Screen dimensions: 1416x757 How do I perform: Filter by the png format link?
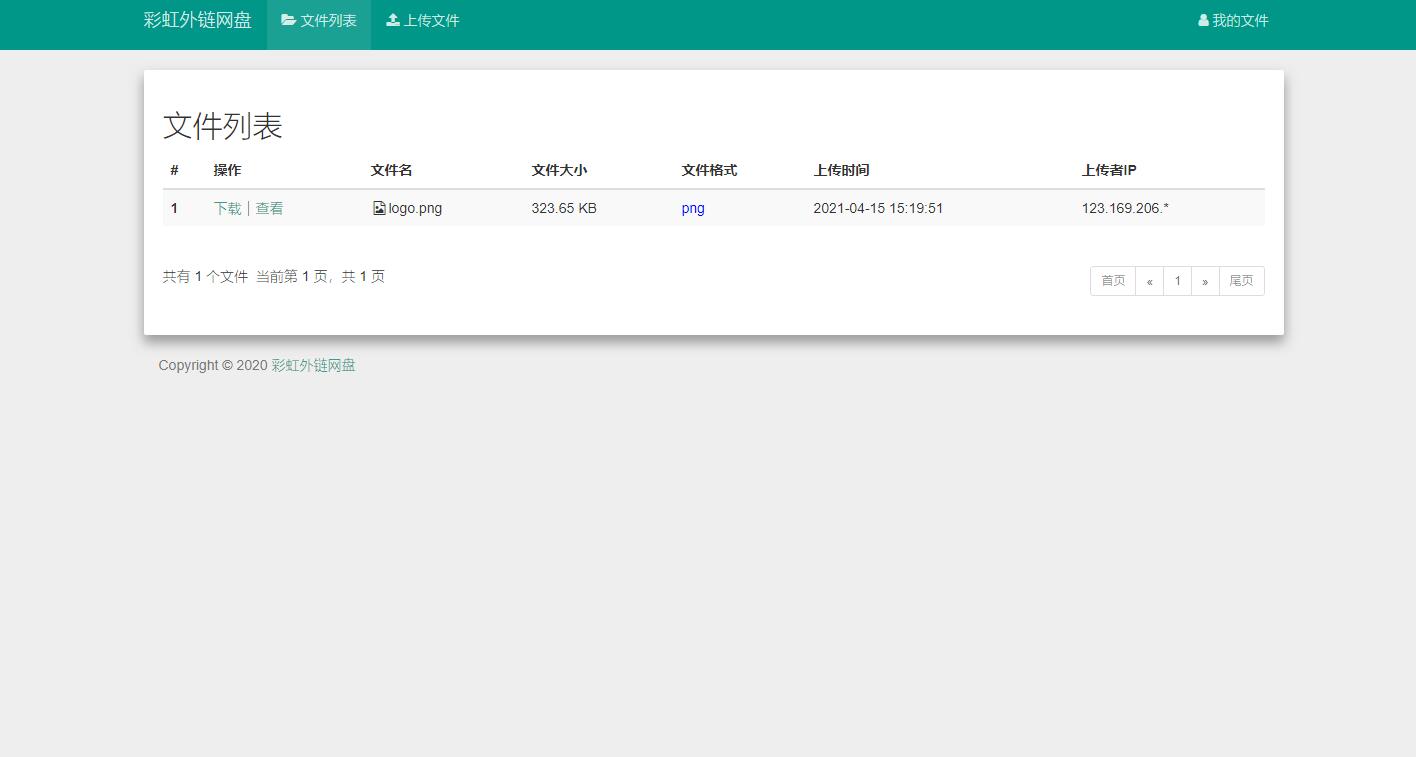(693, 208)
